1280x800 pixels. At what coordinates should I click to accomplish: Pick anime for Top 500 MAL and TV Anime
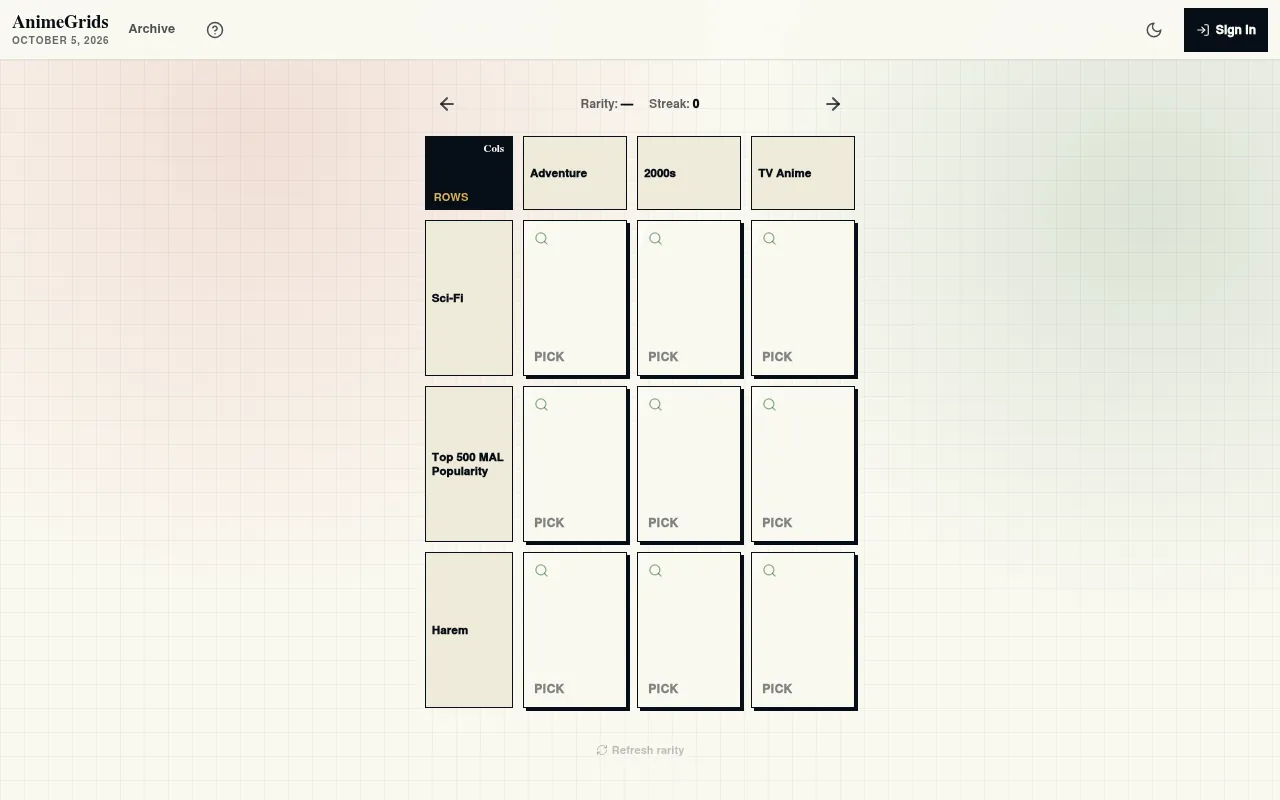pyautogui.click(x=803, y=464)
